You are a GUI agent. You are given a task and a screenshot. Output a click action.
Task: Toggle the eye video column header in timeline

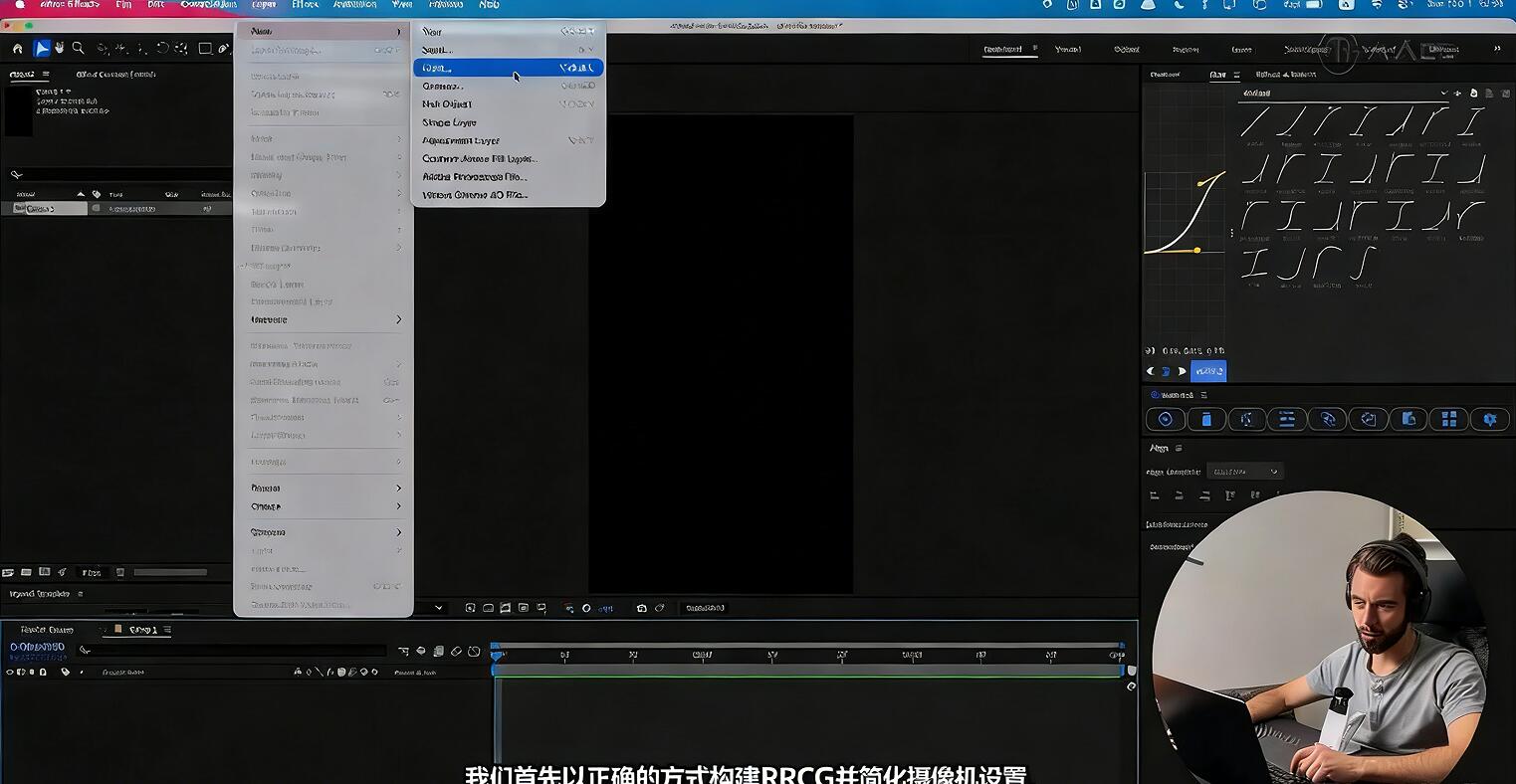click(x=10, y=673)
